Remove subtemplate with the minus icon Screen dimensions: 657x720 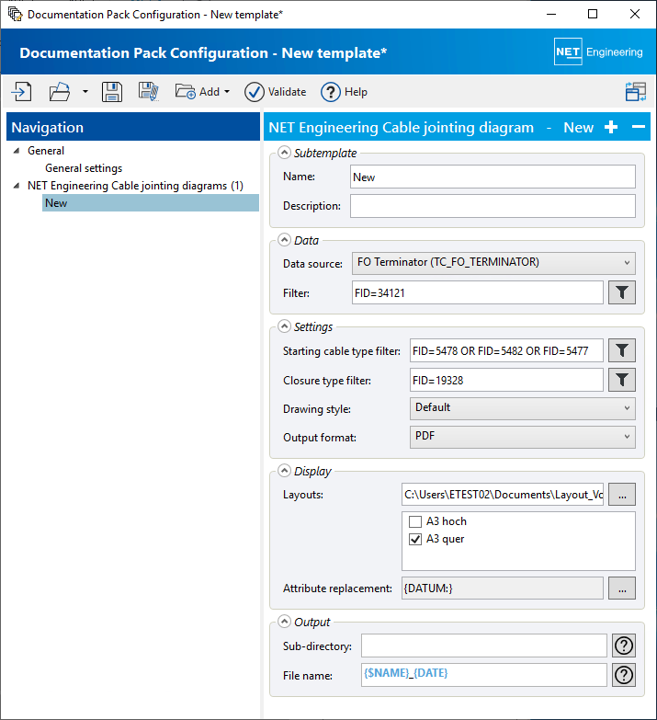pyautogui.click(x=638, y=127)
